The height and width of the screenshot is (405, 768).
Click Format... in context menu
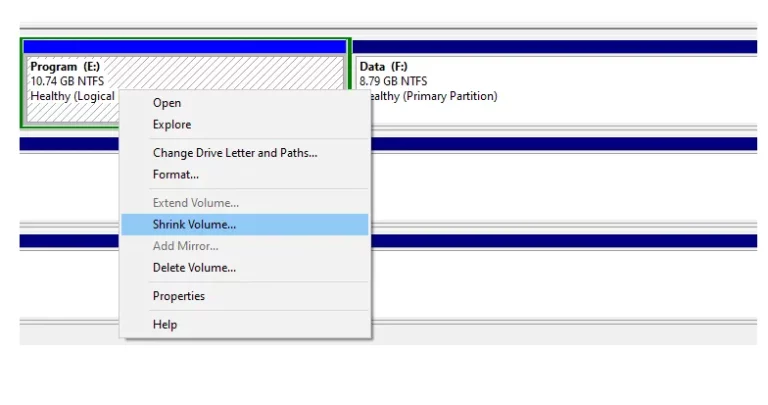coord(244,174)
